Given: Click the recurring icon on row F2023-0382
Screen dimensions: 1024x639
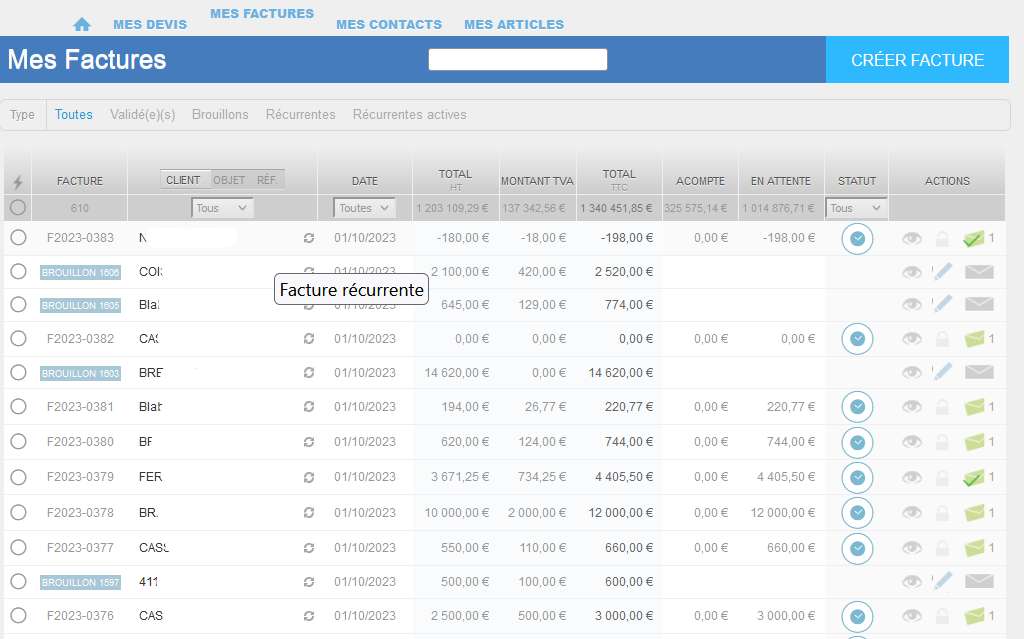Looking at the screenshot, I should coord(309,338).
